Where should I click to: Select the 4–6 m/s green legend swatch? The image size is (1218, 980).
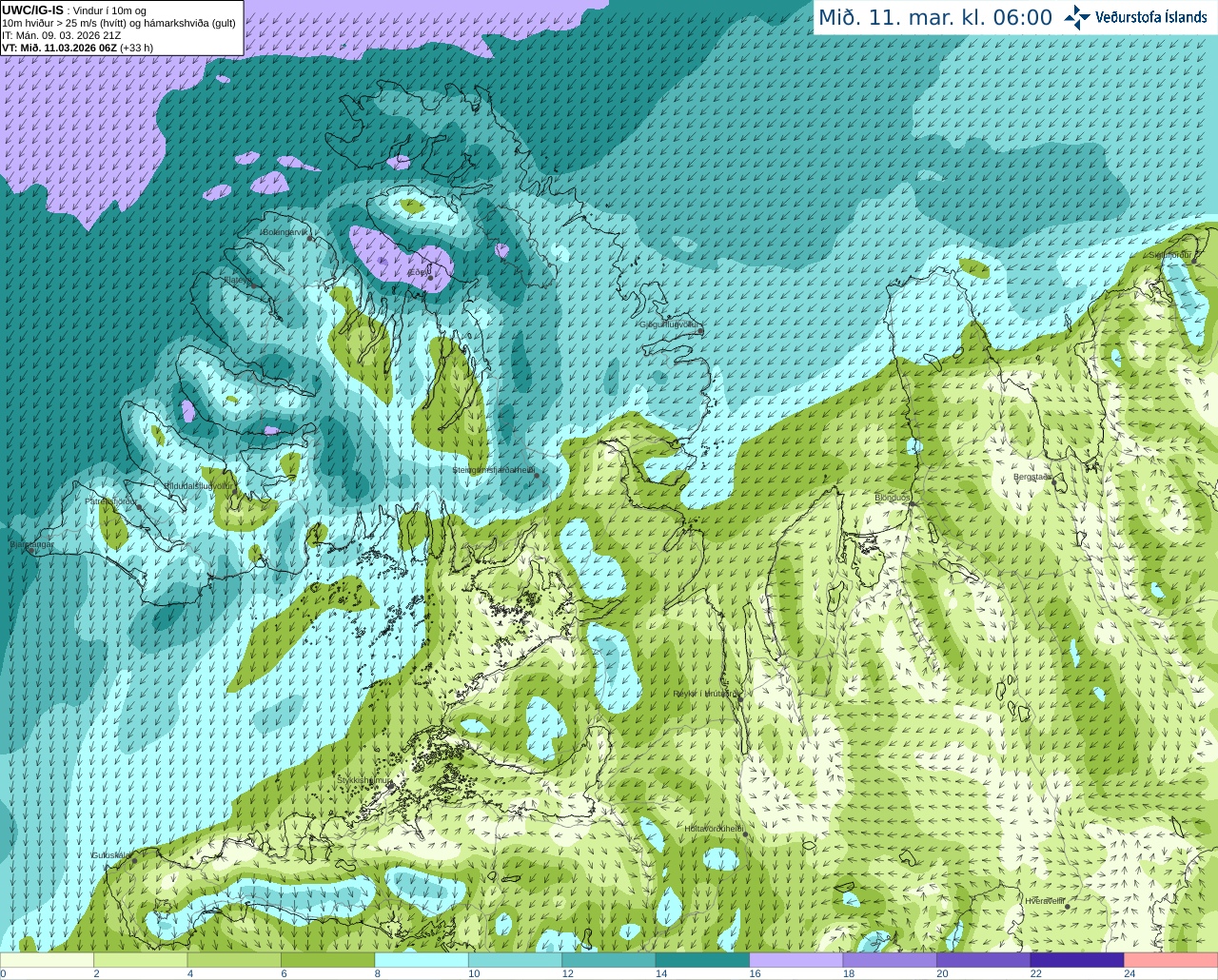click(x=234, y=960)
